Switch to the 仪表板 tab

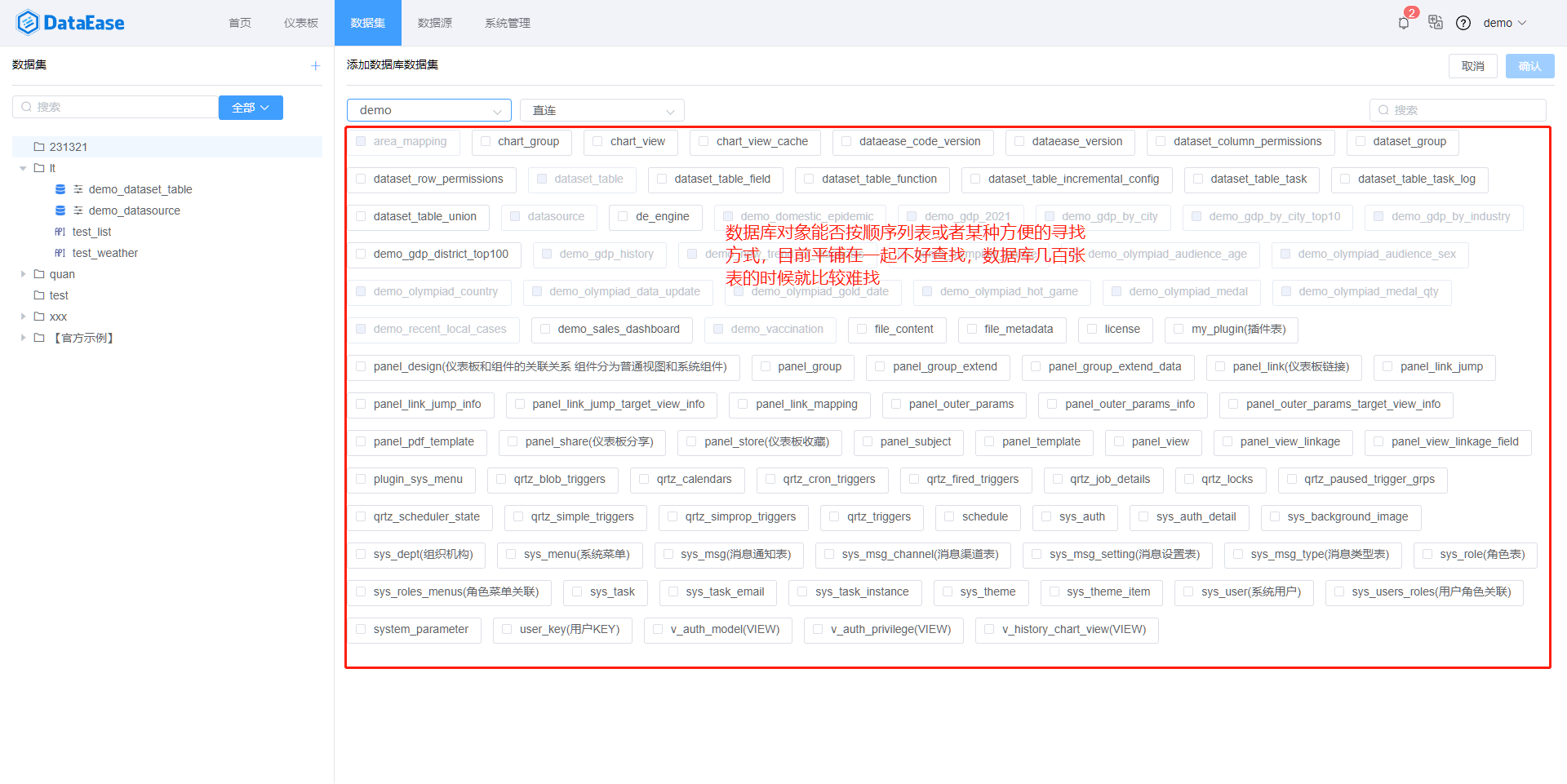[x=301, y=23]
